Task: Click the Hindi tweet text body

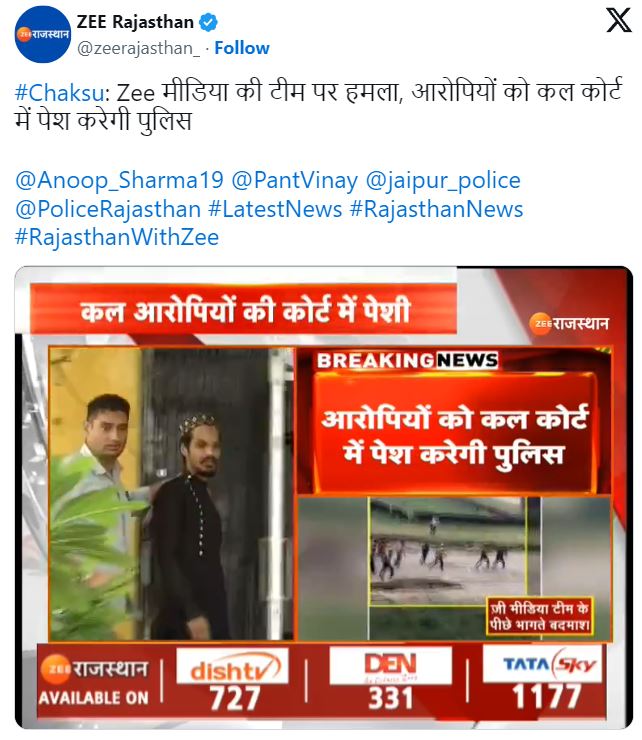Action: point(319,106)
